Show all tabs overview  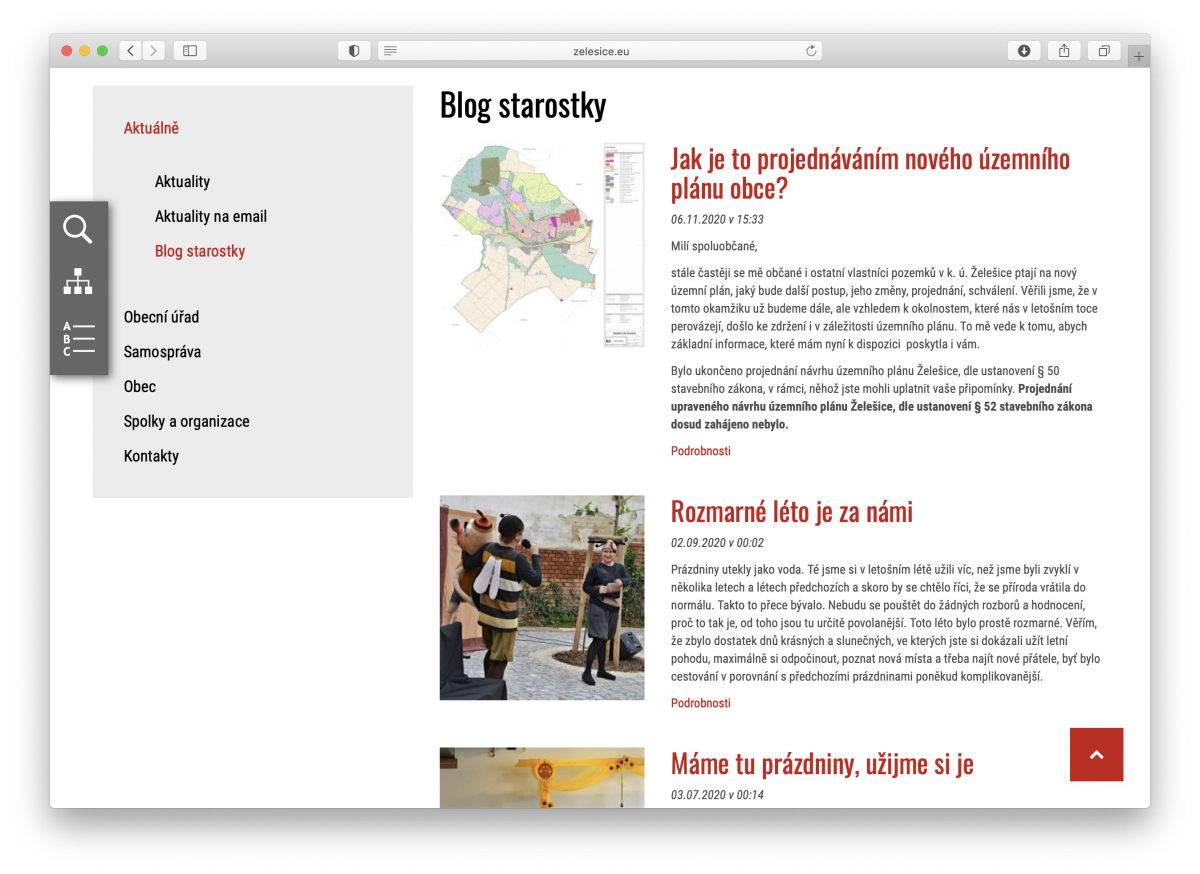tap(1102, 50)
